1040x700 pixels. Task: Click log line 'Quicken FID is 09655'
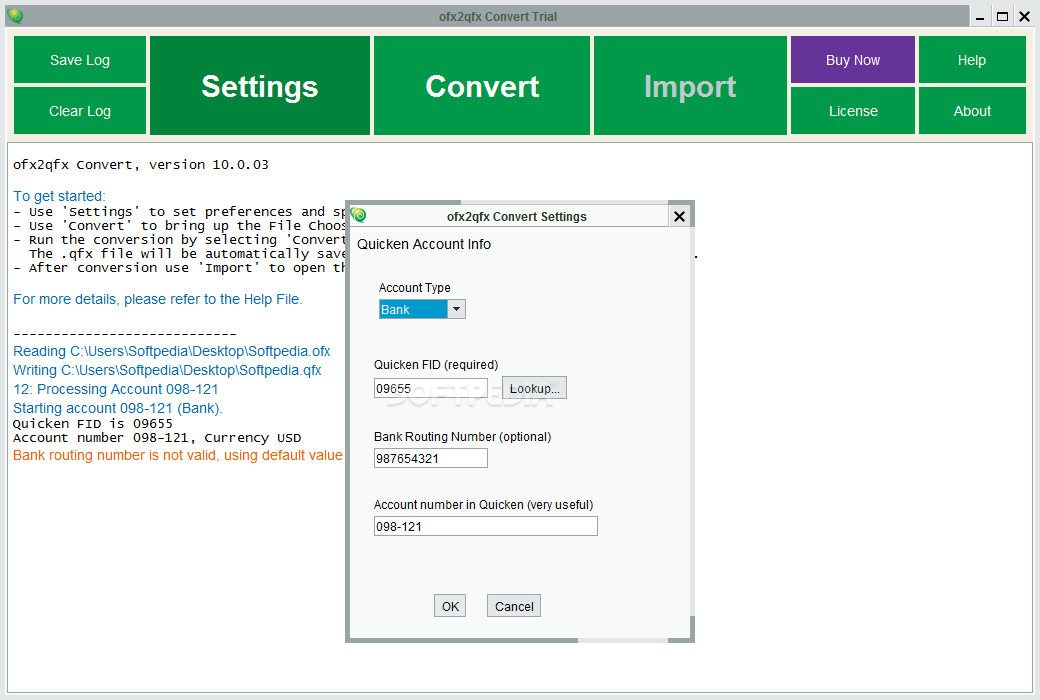pyautogui.click(x=93, y=423)
